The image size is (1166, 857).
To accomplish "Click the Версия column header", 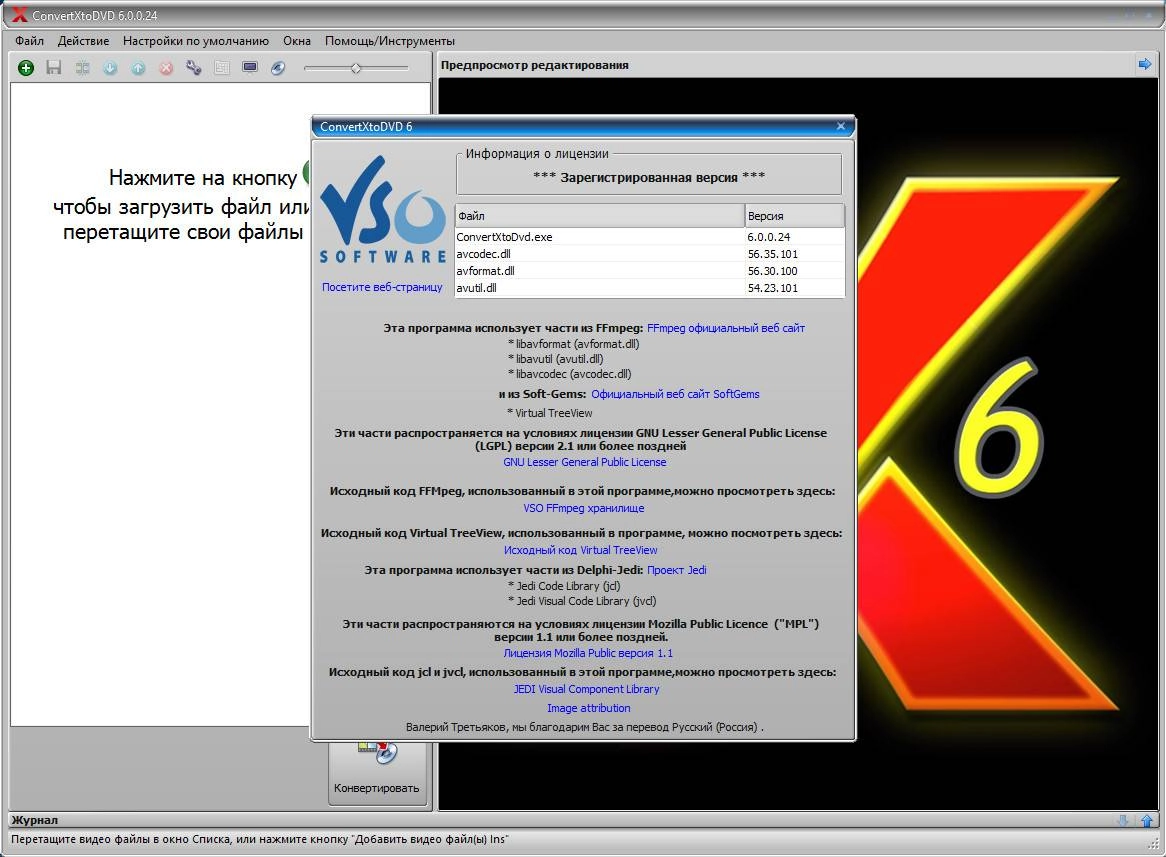I will 794,216.
